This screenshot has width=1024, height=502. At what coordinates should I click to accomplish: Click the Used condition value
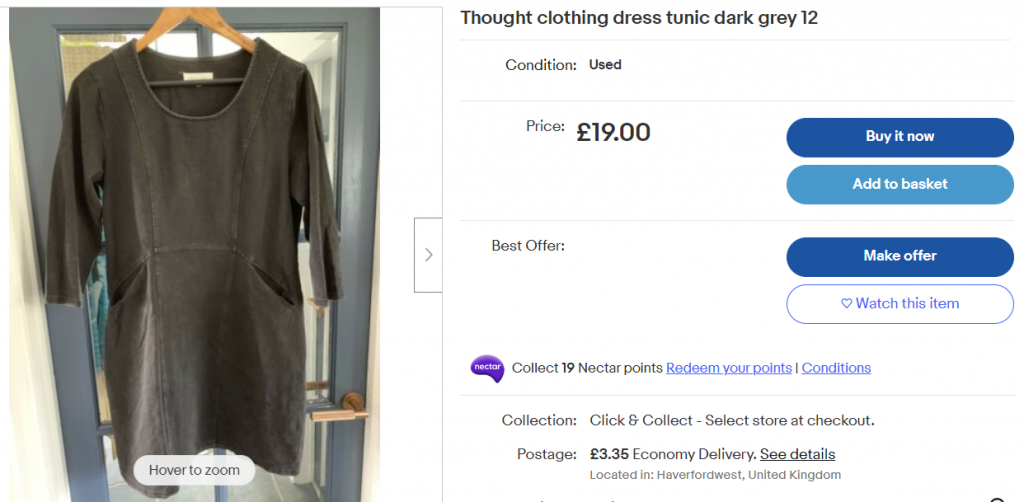pos(605,65)
